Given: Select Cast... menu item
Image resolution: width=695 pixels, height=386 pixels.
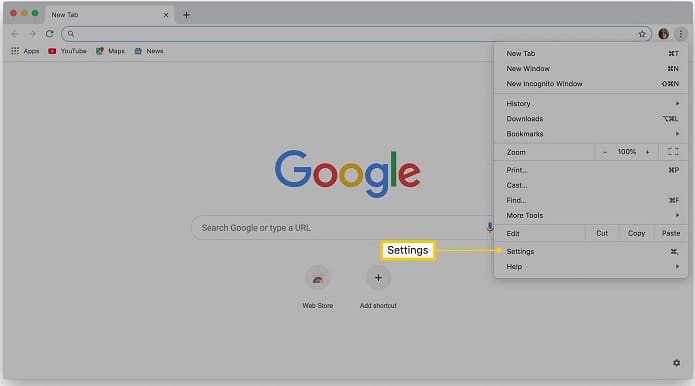Looking at the screenshot, I should [x=591, y=185].
